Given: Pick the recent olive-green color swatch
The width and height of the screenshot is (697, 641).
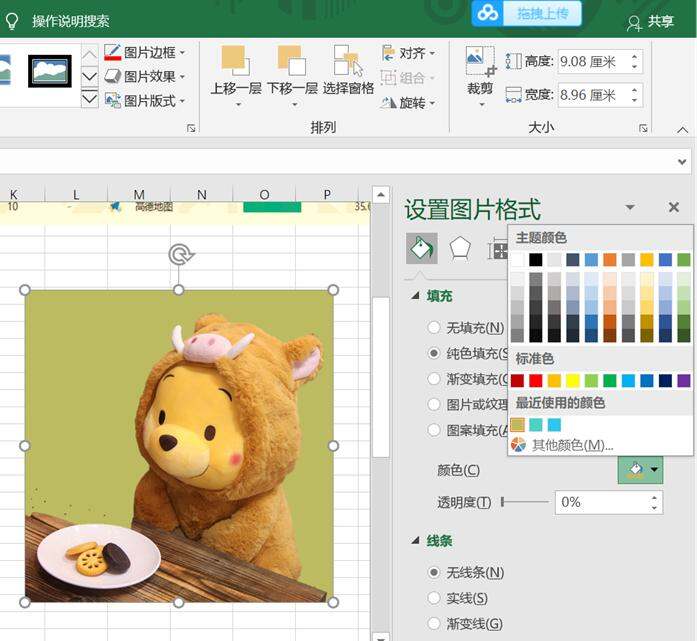Looking at the screenshot, I should (x=517, y=425).
